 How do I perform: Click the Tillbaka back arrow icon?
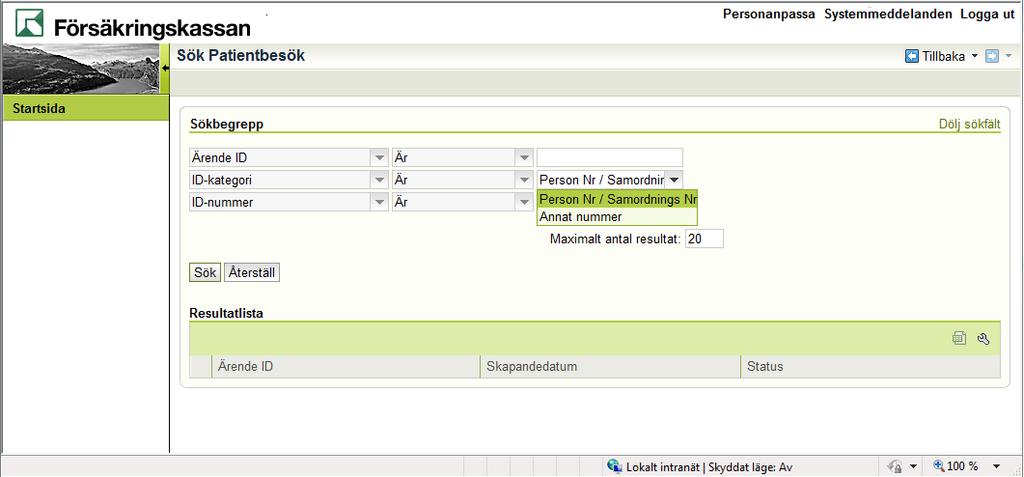(912, 56)
